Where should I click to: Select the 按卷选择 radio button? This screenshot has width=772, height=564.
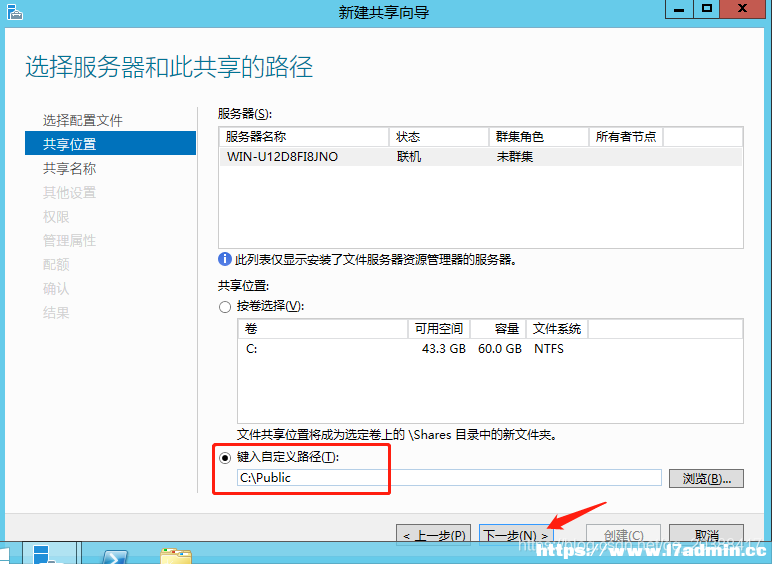pyautogui.click(x=225, y=307)
